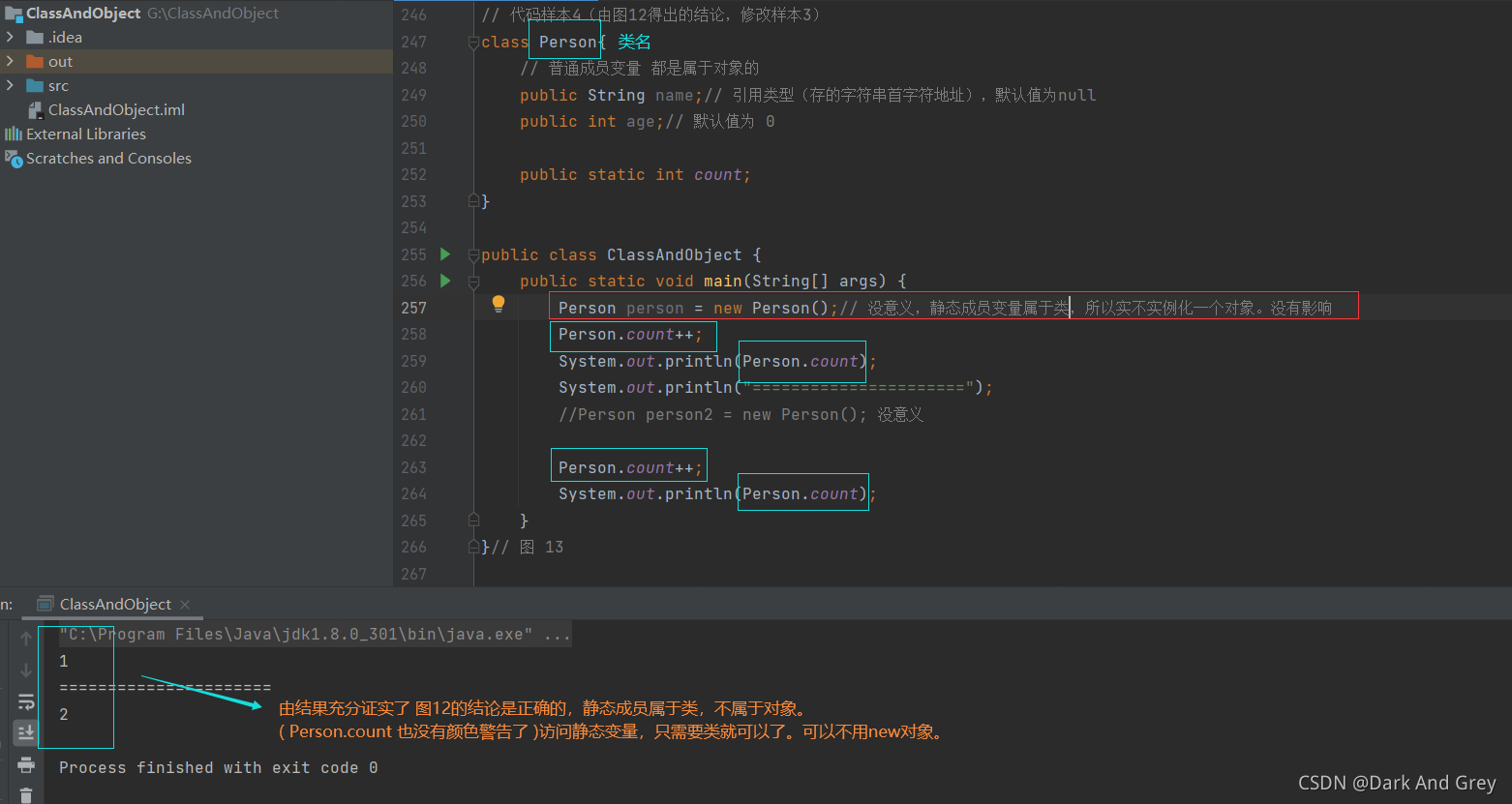The height and width of the screenshot is (804, 1512).
Task: Toggle Scroll to End in run console
Action: tap(26, 732)
